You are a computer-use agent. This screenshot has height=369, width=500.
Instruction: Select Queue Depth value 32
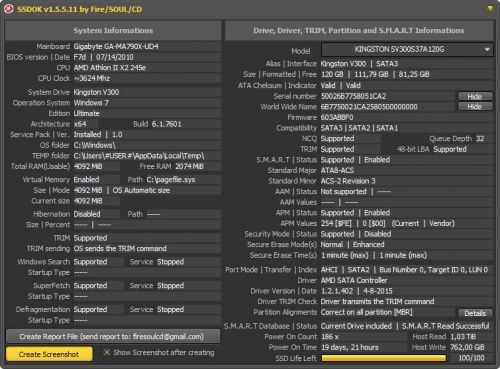480,139
